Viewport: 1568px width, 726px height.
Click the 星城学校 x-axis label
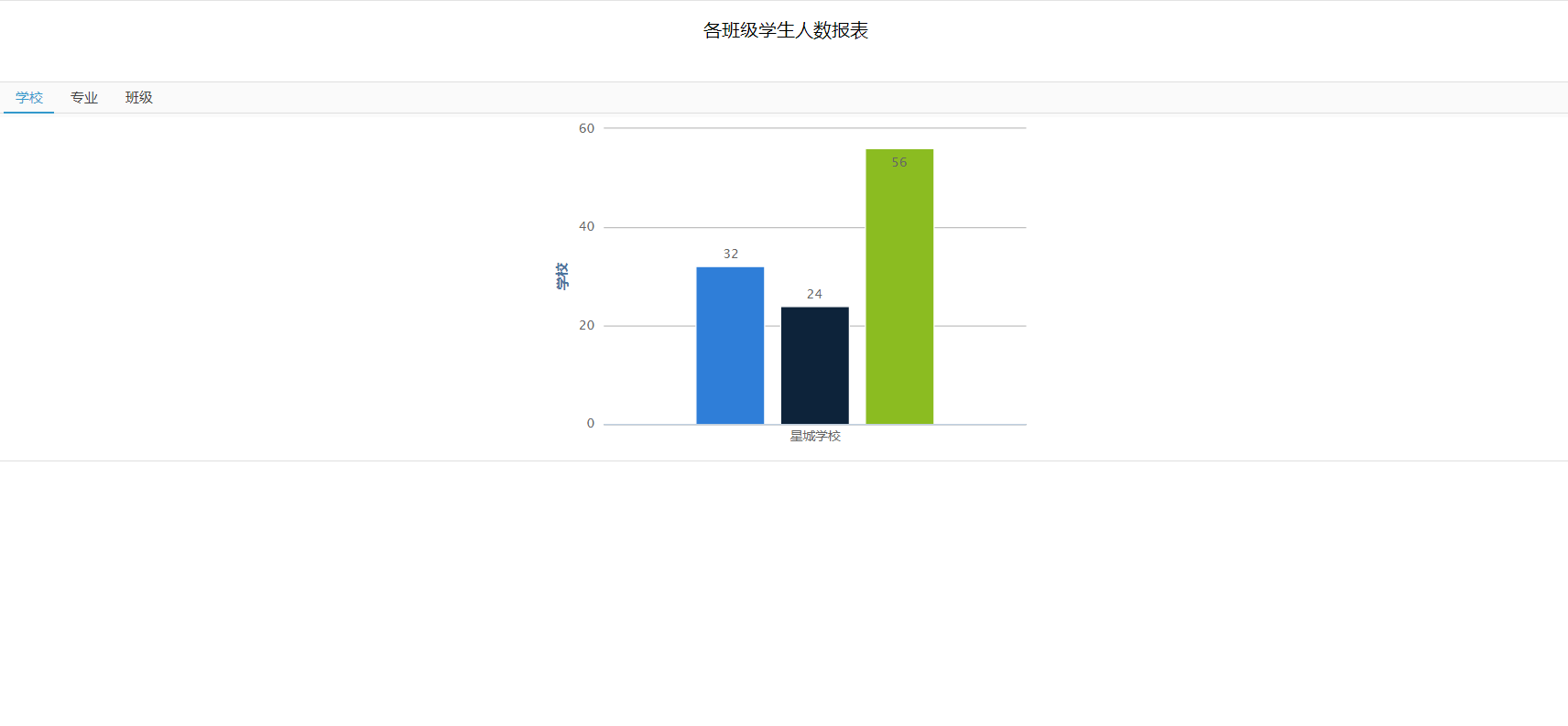pyautogui.click(x=815, y=436)
